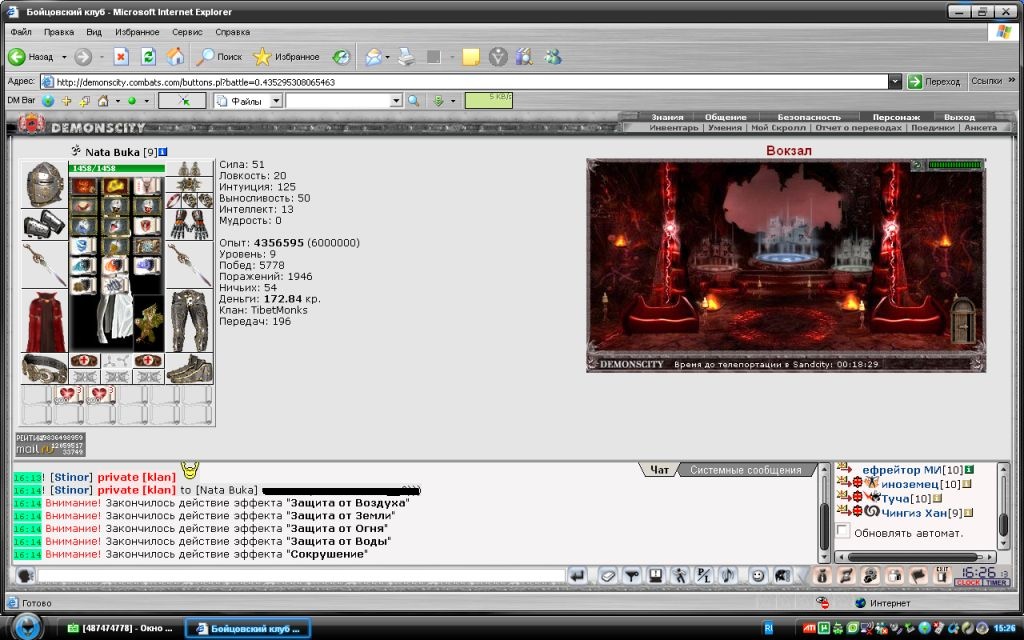
Task: Open the Анкета link
Action: [x=981, y=128]
